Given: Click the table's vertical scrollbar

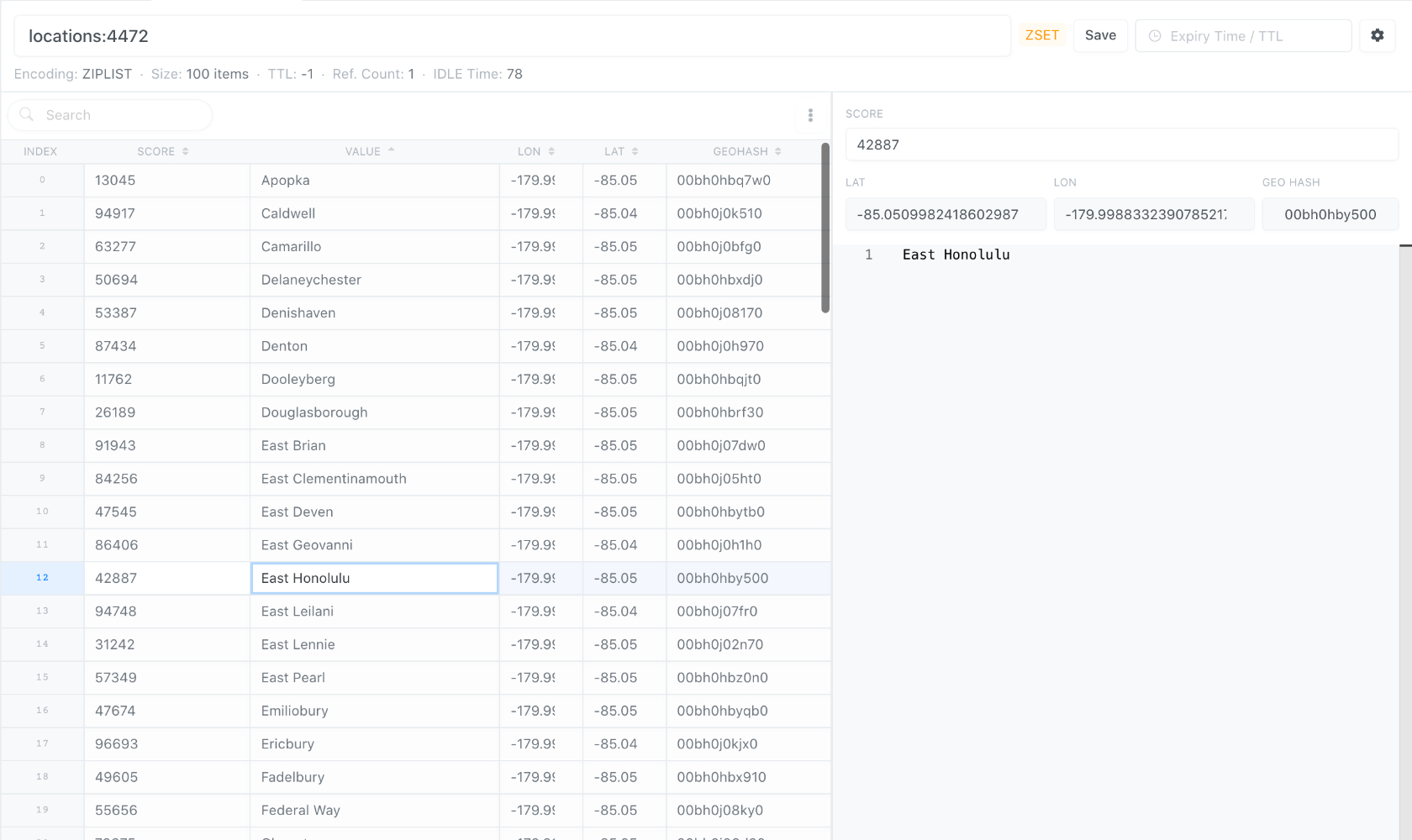Looking at the screenshot, I should [x=825, y=228].
